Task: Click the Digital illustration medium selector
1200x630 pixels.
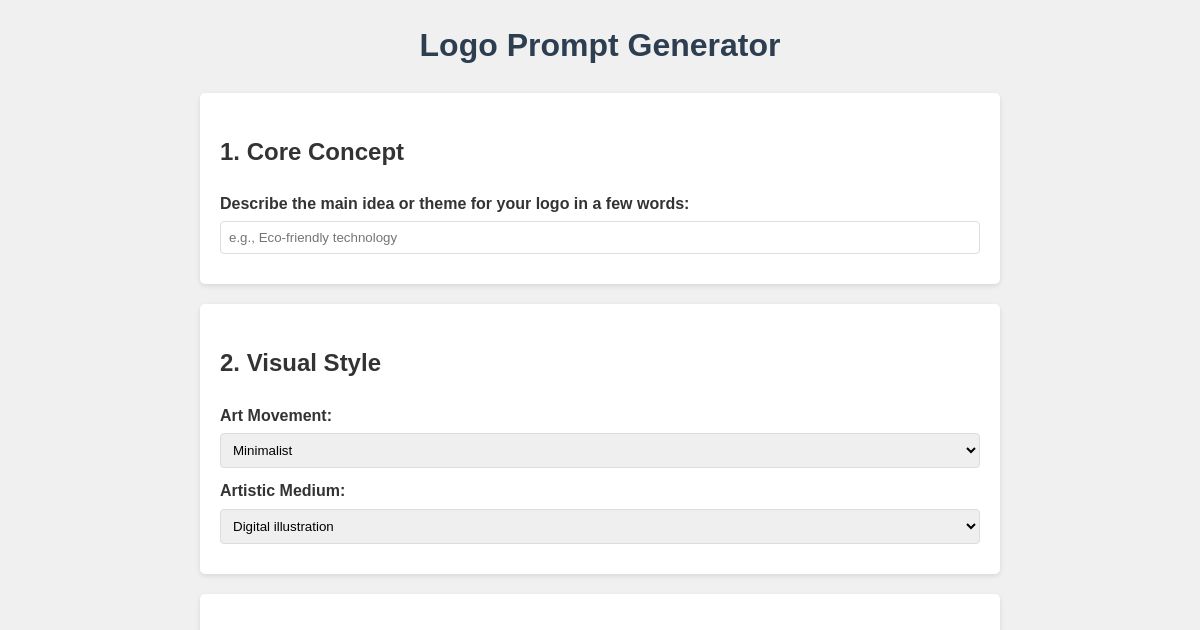Action: tap(600, 526)
